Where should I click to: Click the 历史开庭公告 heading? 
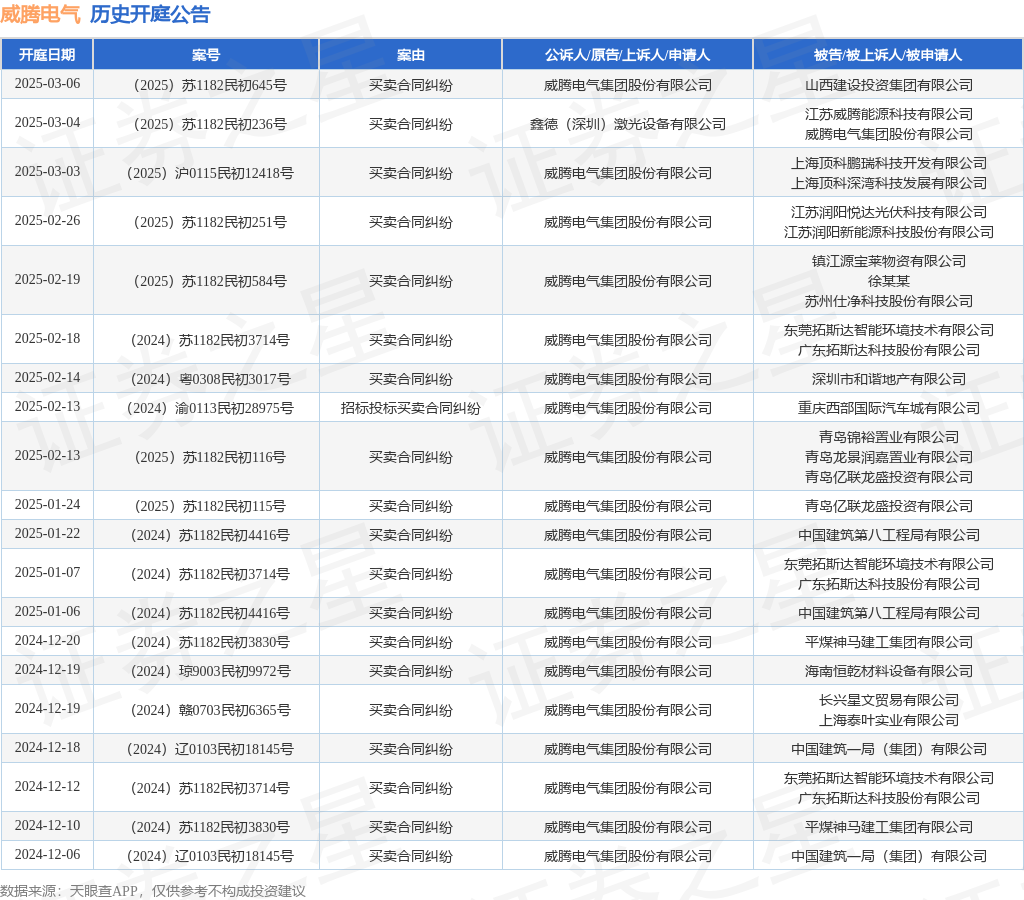[150, 14]
